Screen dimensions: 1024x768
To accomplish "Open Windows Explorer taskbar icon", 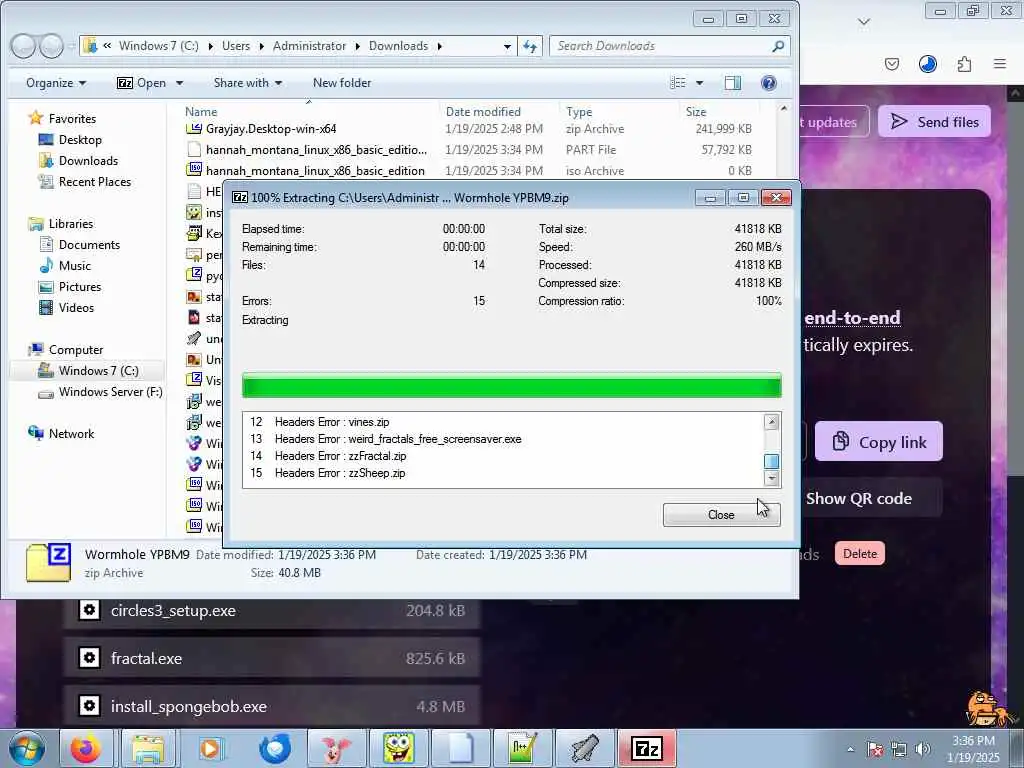I will (x=148, y=748).
